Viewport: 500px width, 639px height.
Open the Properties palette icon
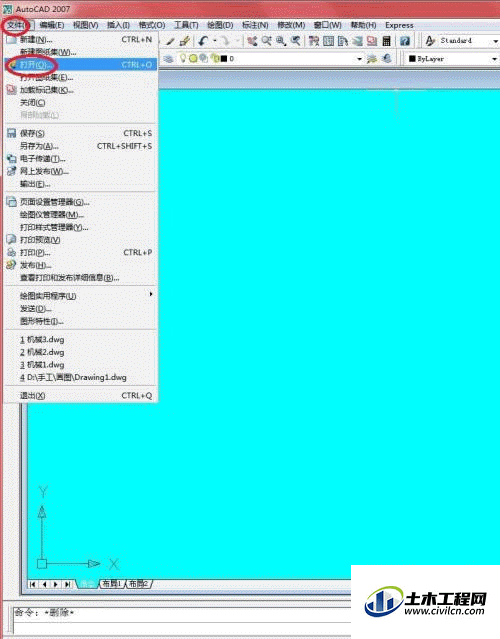point(314,41)
